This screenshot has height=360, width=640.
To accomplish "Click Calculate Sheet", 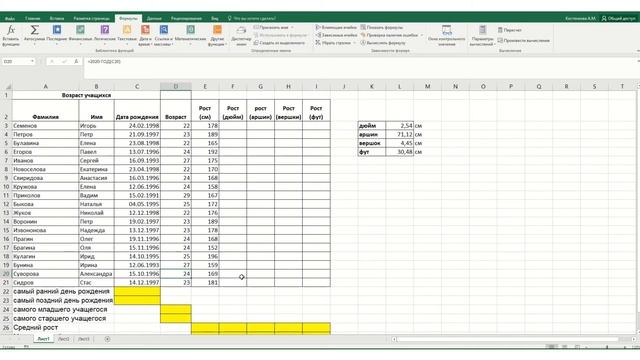I will tap(524, 40).
